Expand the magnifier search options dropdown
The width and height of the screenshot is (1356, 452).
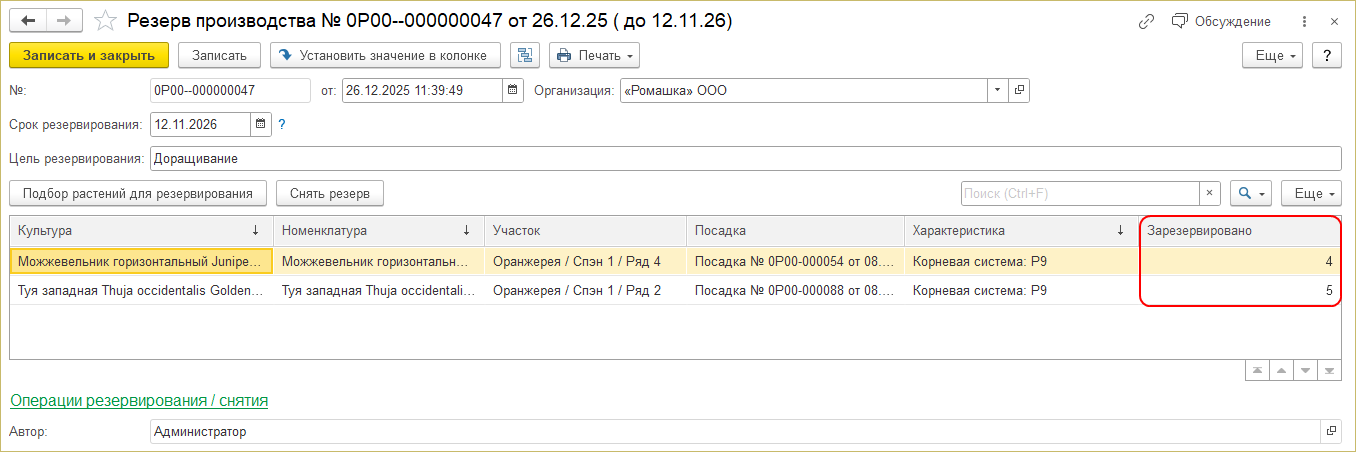(x=1252, y=193)
